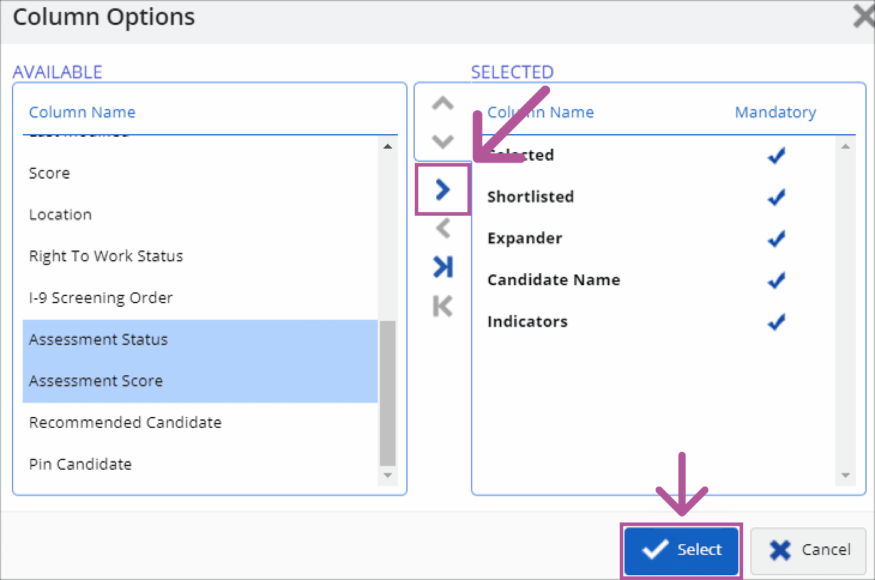
Task: Close the Column Options dialog
Action: [862, 16]
